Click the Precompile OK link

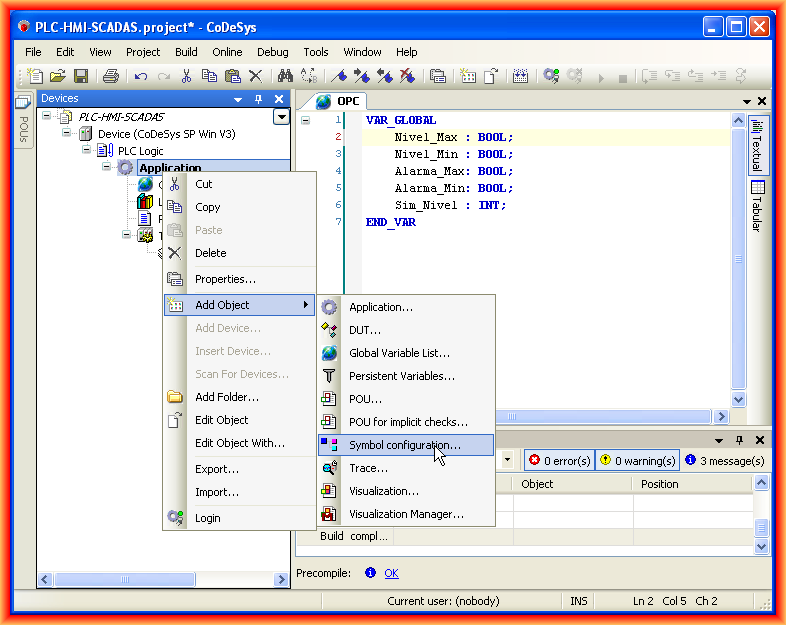pos(391,573)
